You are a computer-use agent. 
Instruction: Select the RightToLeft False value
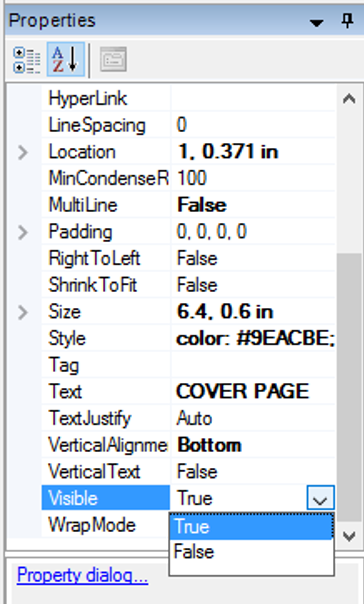(253, 258)
